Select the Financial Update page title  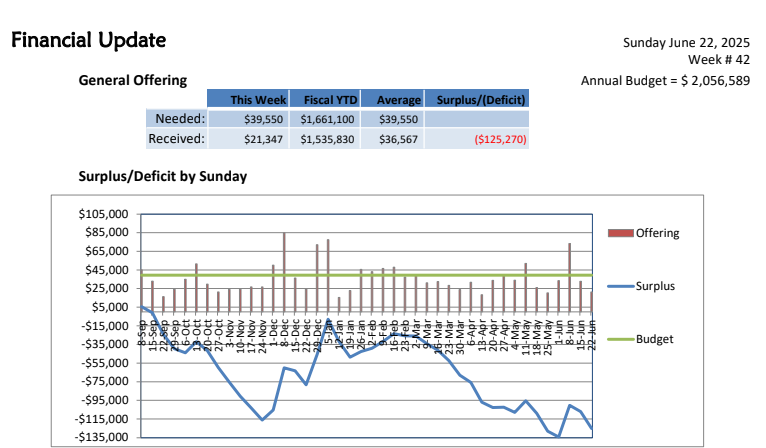(x=88, y=41)
